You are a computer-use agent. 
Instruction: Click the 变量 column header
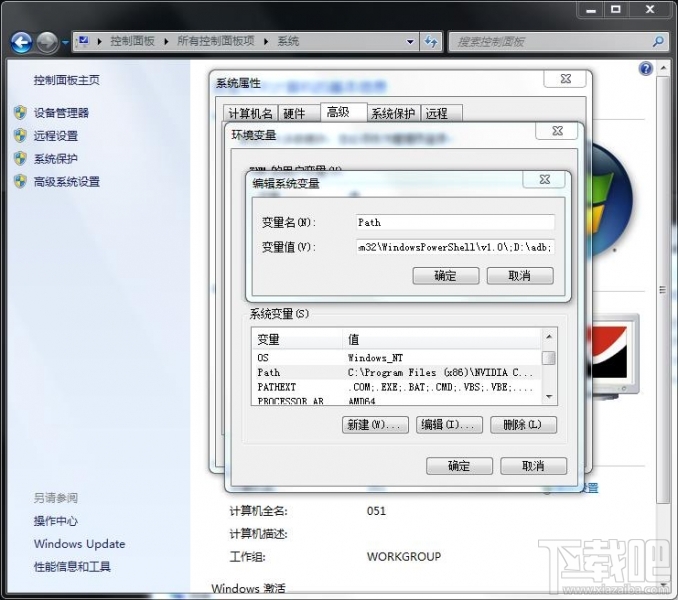coord(297,339)
